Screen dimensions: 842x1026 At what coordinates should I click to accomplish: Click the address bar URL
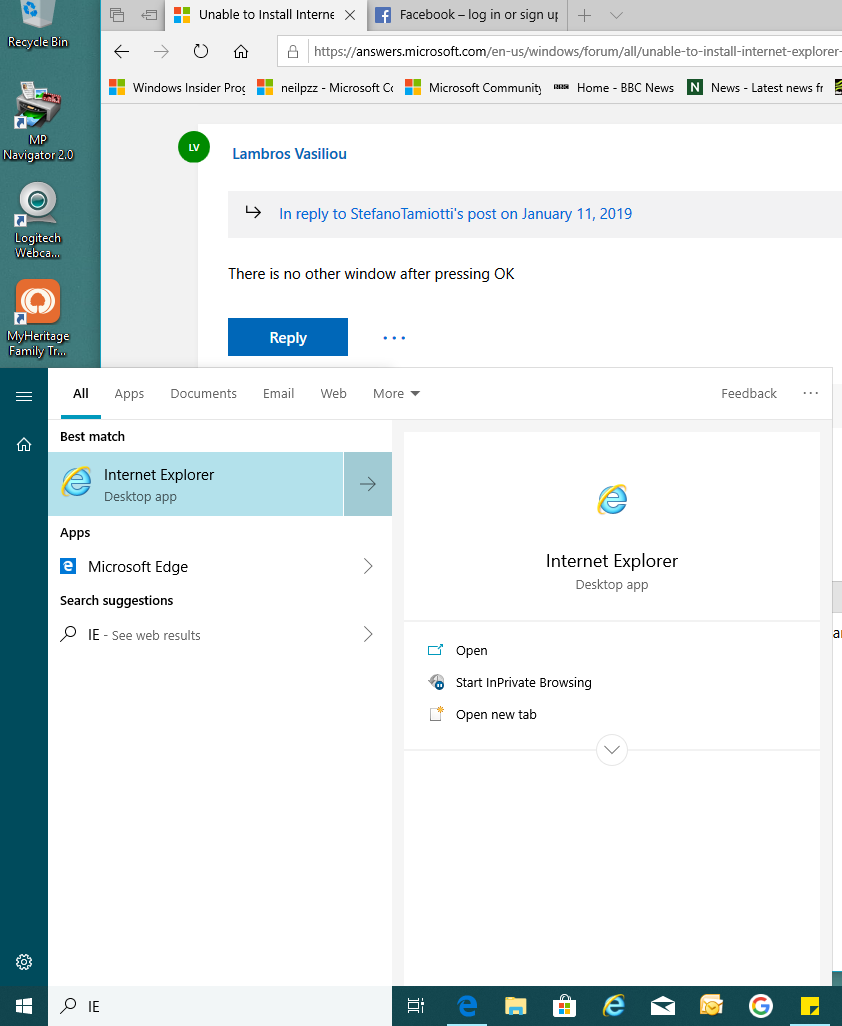click(x=576, y=52)
